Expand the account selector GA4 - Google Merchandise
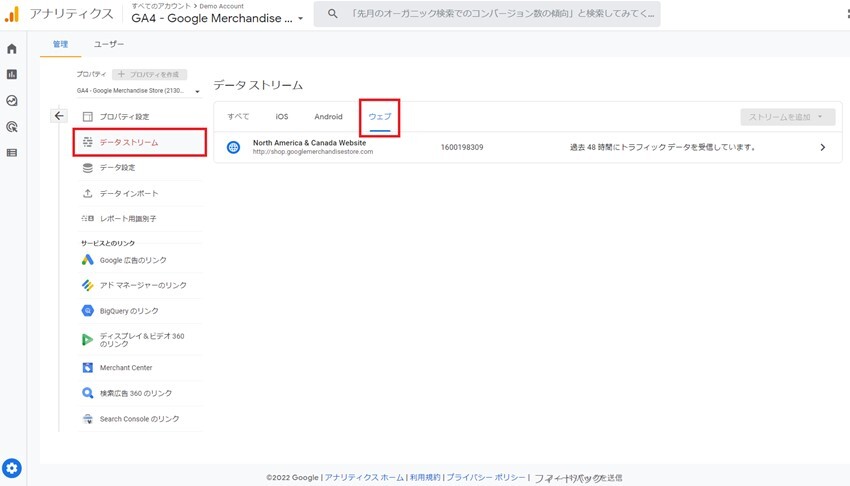 click(218, 18)
